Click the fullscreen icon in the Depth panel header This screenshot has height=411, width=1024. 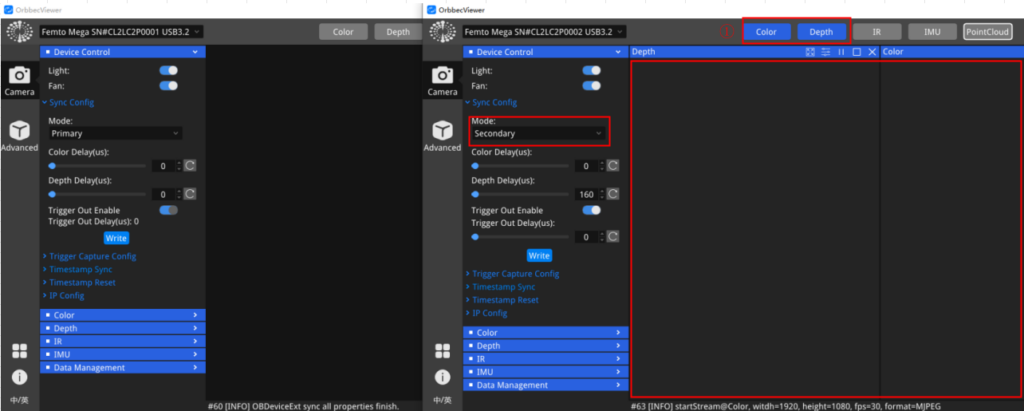click(x=810, y=51)
